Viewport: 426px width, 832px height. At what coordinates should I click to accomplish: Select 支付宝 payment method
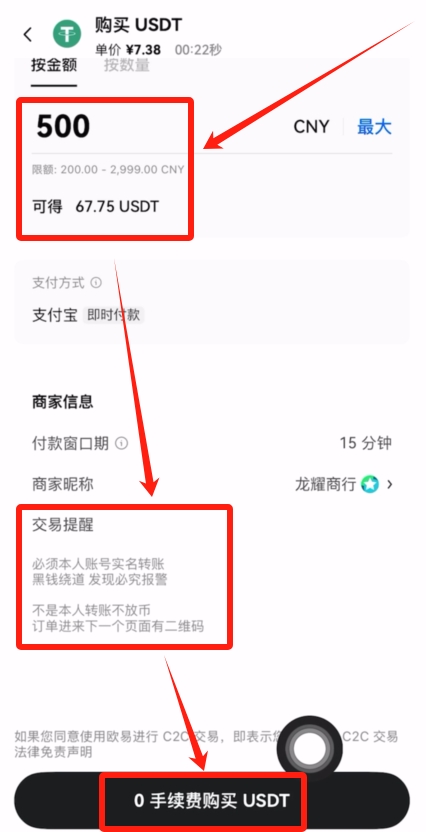pyautogui.click(x=55, y=315)
